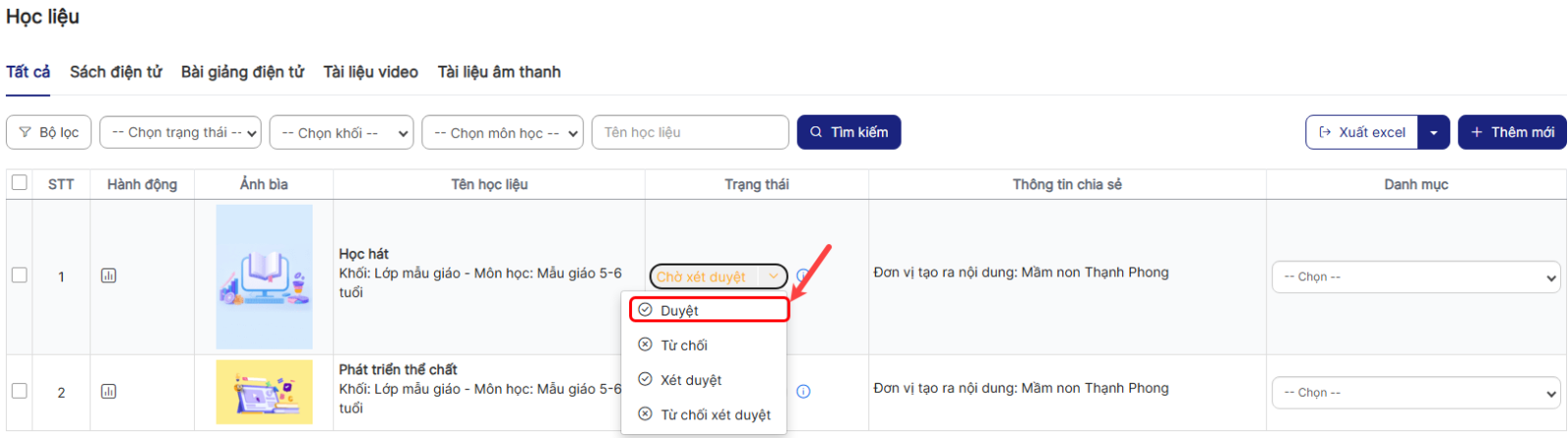Open the Học hát cover image thumbnail
The image size is (1568, 438).
[265, 276]
